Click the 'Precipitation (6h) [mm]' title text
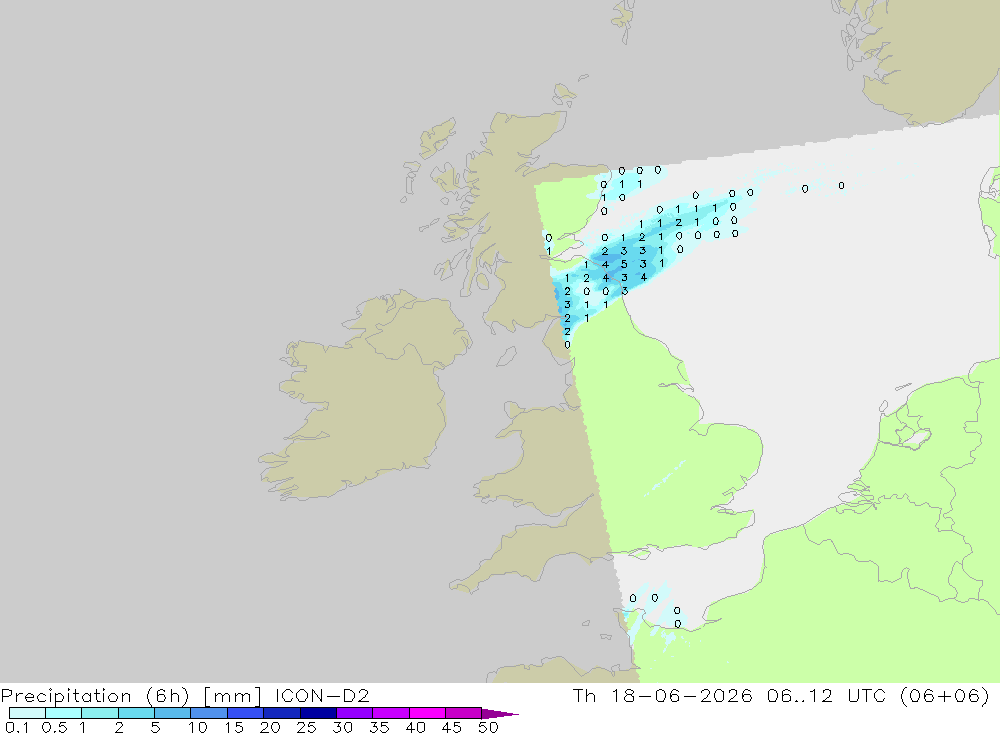Image resolution: width=1000 pixels, height=733 pixels. pyautogui.click(x=131, y=696)
